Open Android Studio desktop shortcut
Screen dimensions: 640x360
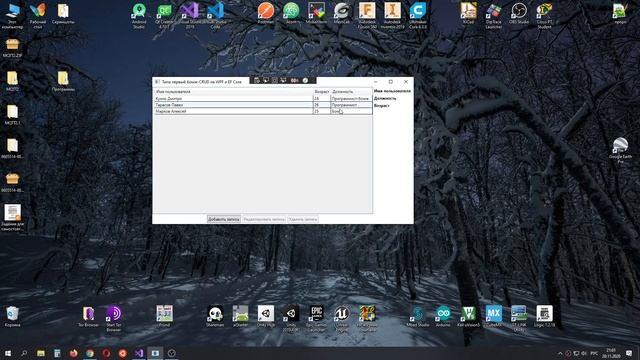(x=139, y=16)
